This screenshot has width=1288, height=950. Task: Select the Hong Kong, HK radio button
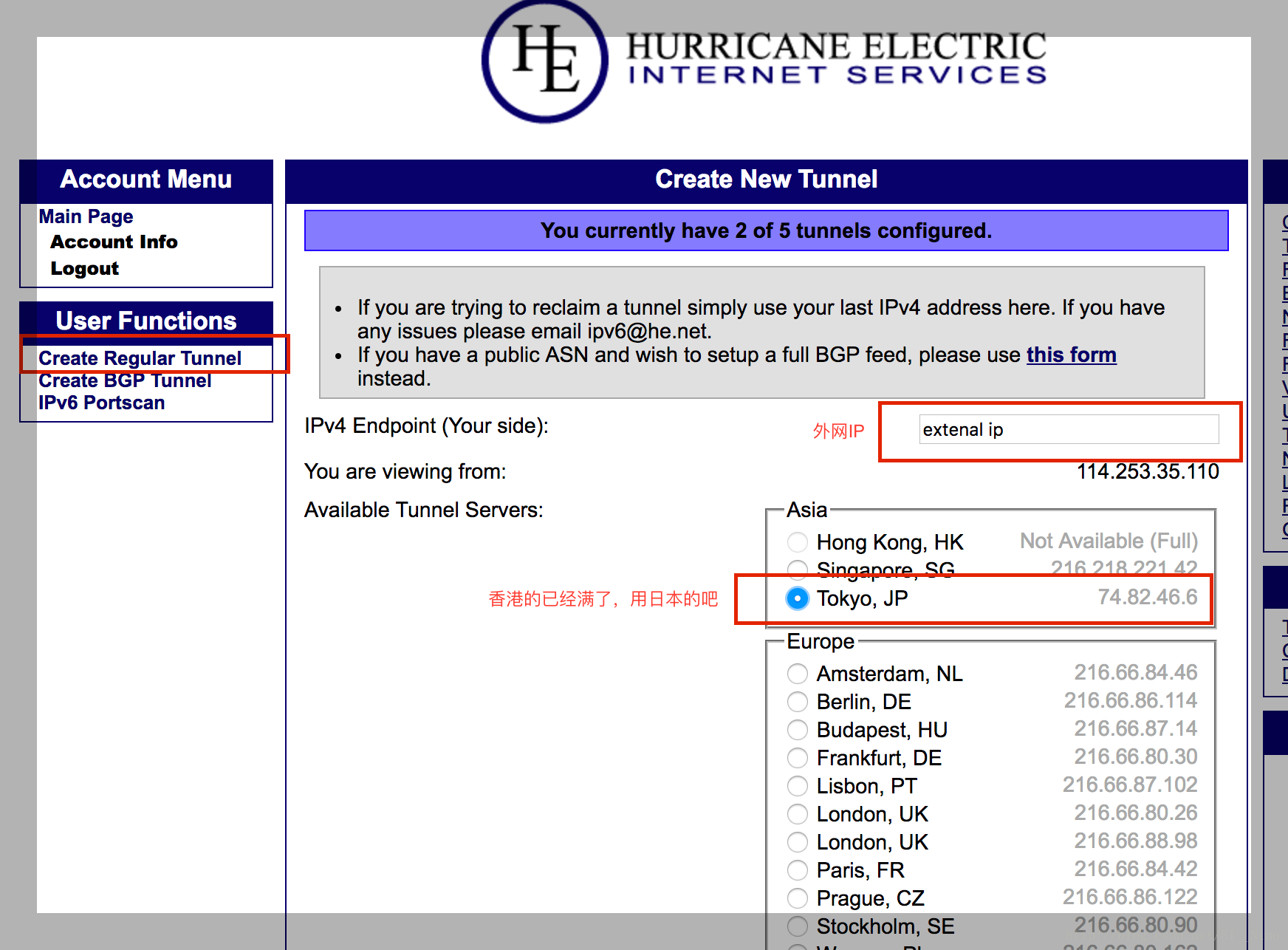click(798, 542)
